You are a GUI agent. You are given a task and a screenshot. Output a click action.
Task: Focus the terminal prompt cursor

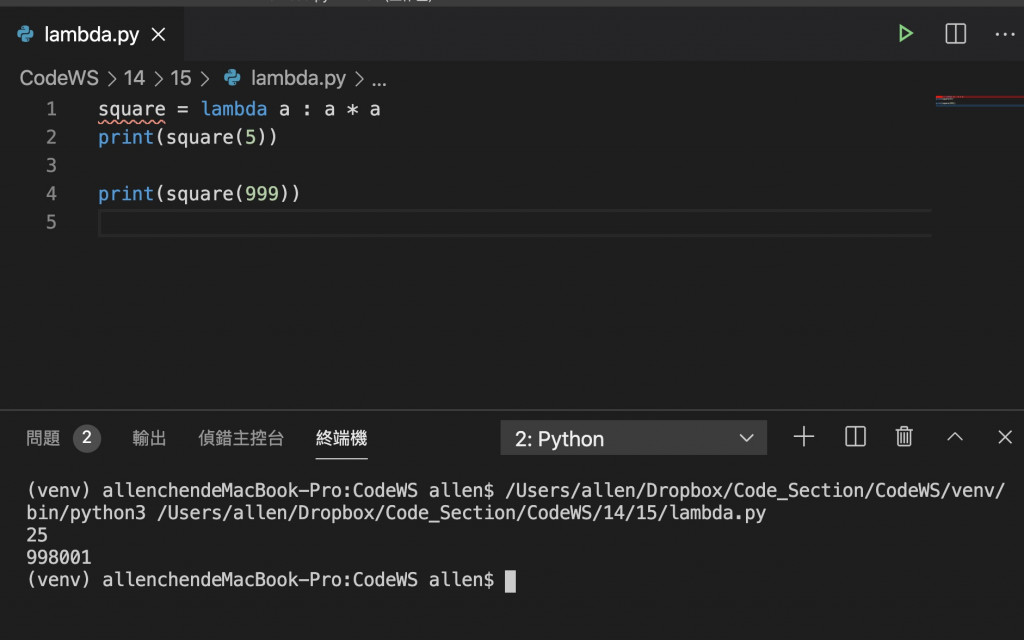point(510,581)
